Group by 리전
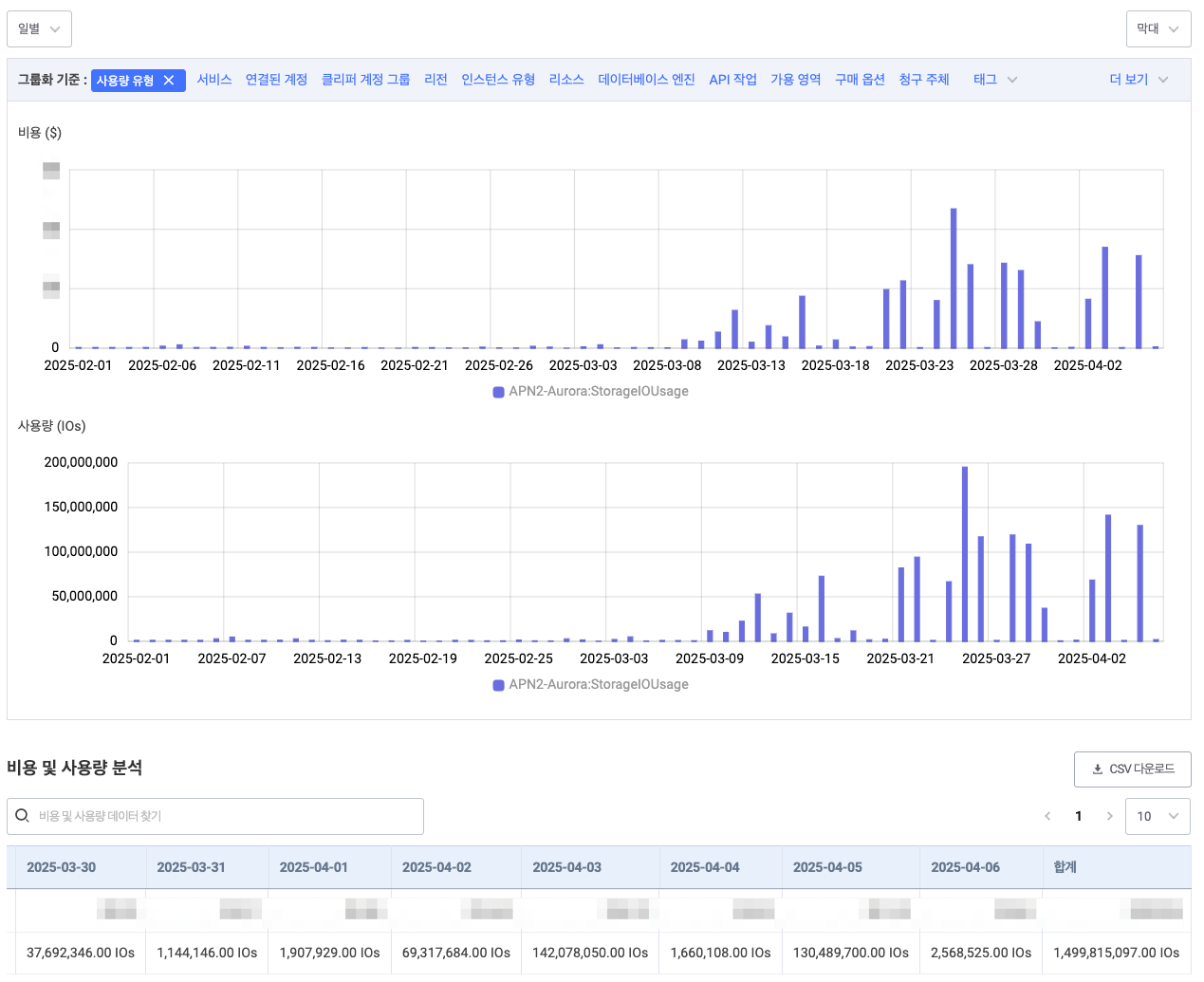This screenshot has height=982, width=1204. point(435,80)
